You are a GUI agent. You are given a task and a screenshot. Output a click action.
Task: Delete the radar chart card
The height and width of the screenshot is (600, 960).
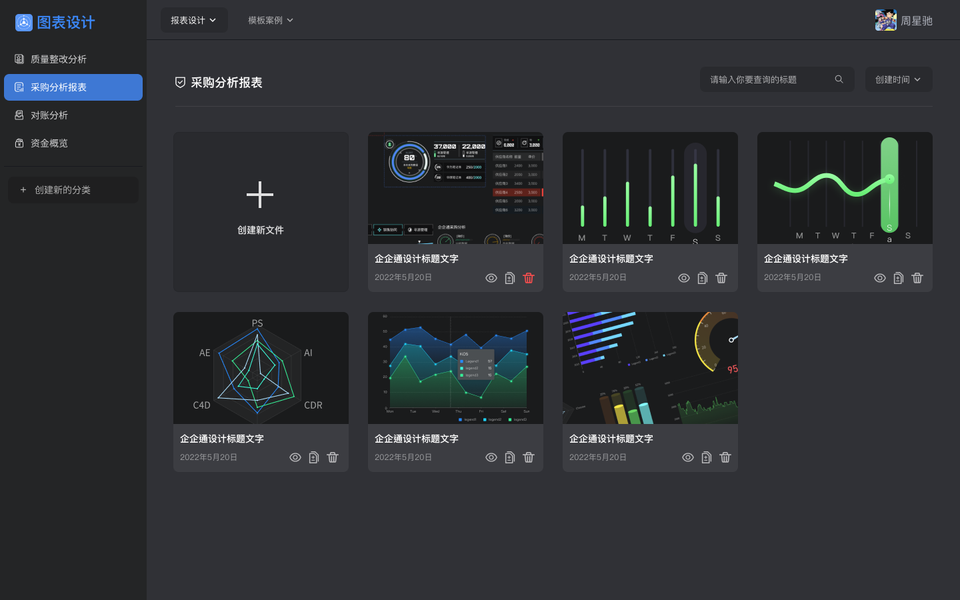click(x=332, y=457)
